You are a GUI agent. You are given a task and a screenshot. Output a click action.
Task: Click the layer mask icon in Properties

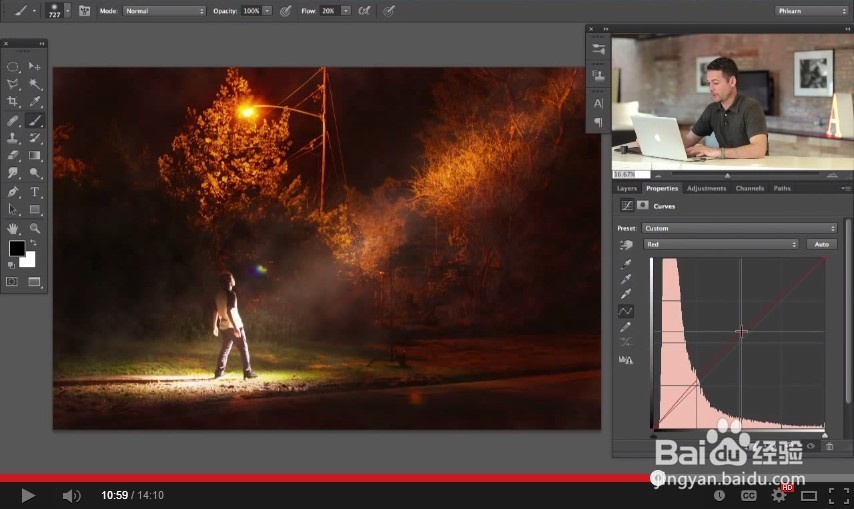643,205
